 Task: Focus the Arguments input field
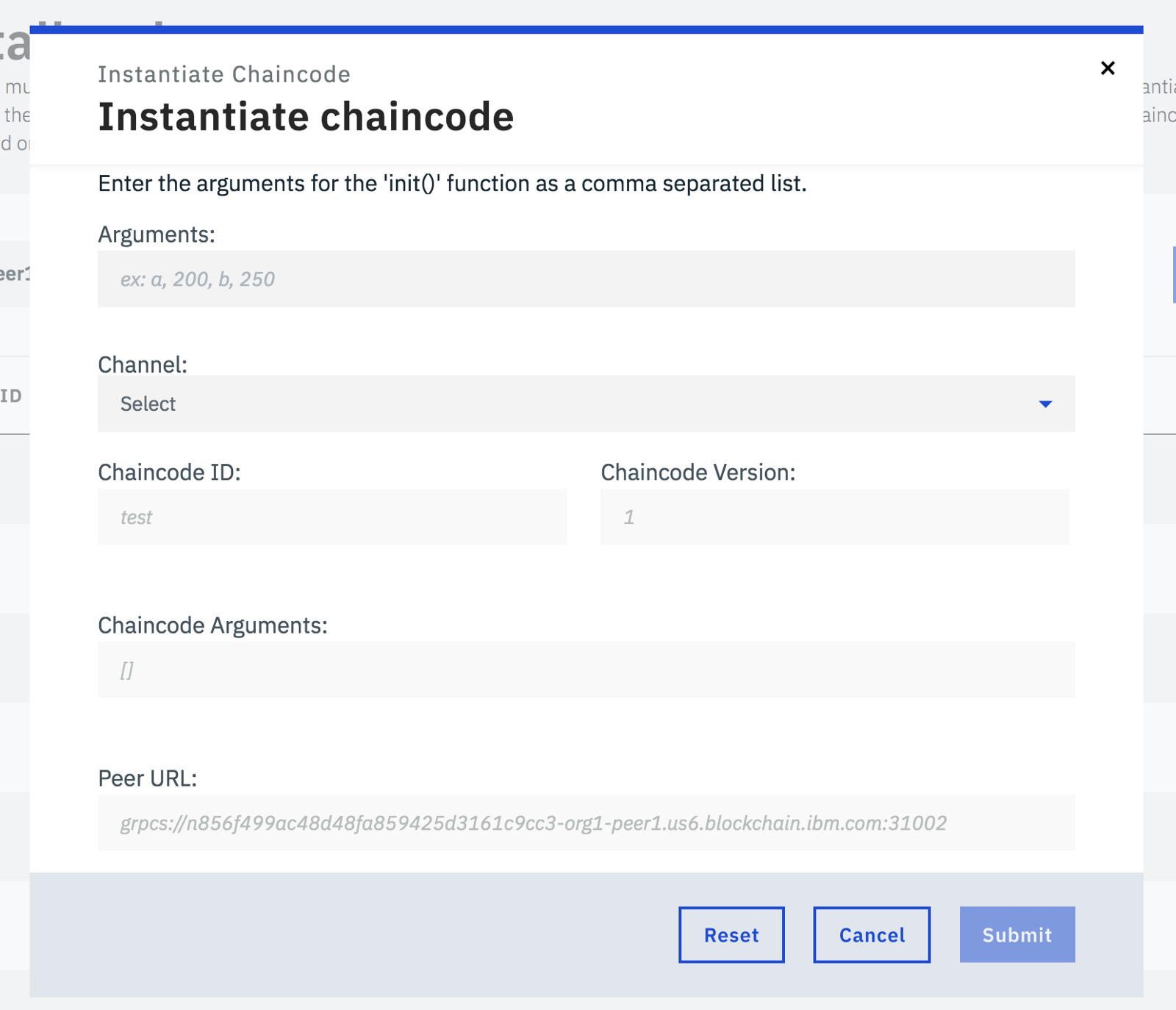[x=586, y=279]
